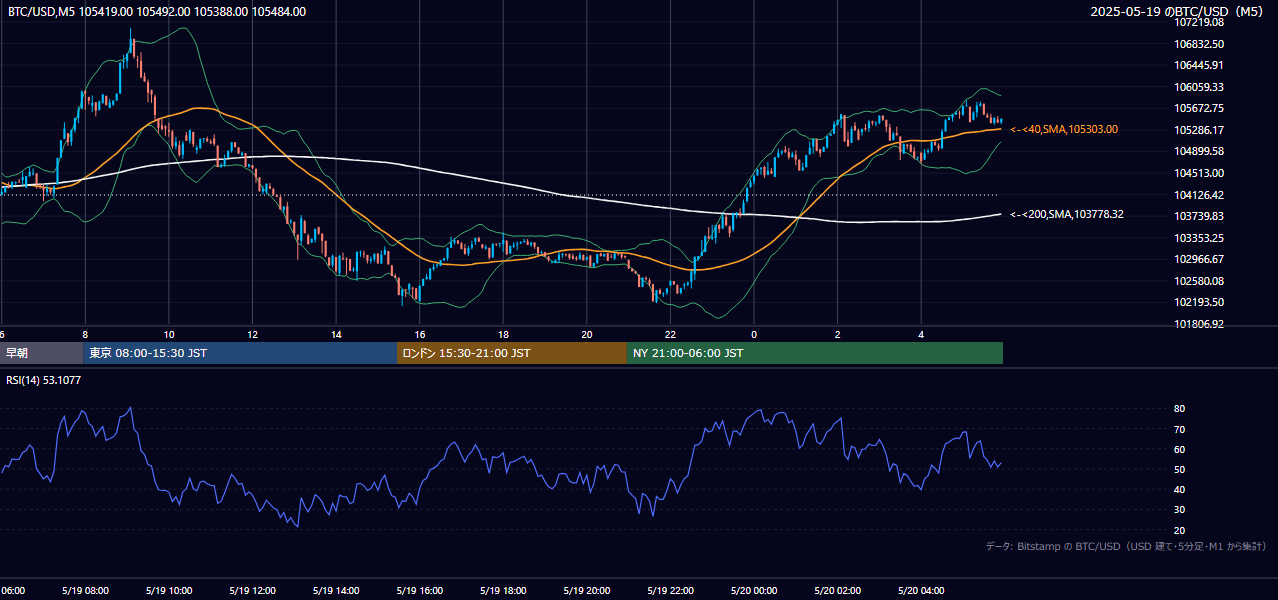Click the price axis value 104899.58
1278x600 pixels.
(1199, 151)
